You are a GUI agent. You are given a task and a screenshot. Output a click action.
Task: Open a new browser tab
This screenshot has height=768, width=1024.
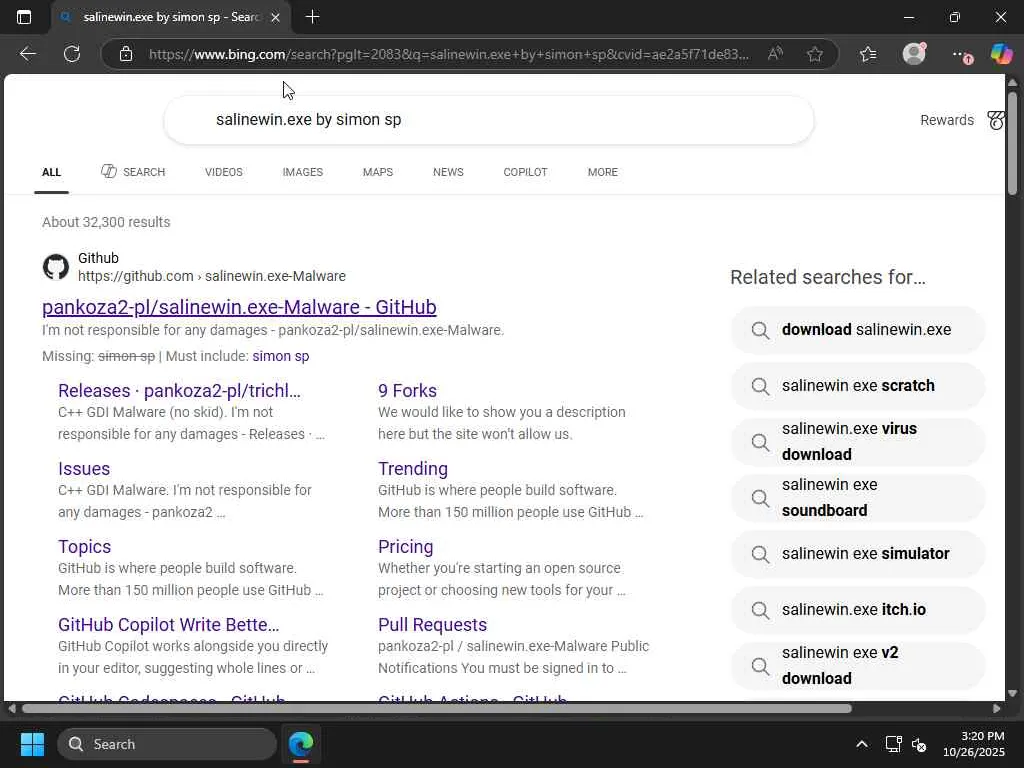click(312, 17)
